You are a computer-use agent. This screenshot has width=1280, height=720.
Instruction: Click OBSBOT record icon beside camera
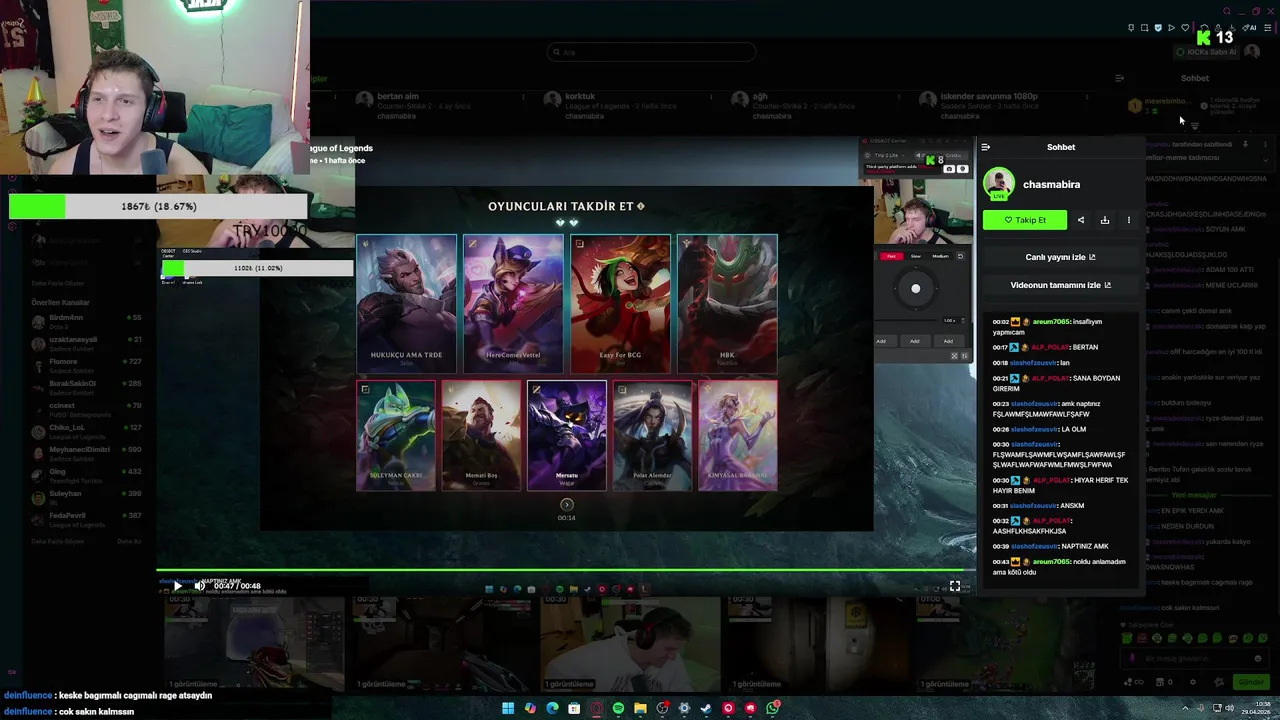pyautogui.click(x=962, y=169)
